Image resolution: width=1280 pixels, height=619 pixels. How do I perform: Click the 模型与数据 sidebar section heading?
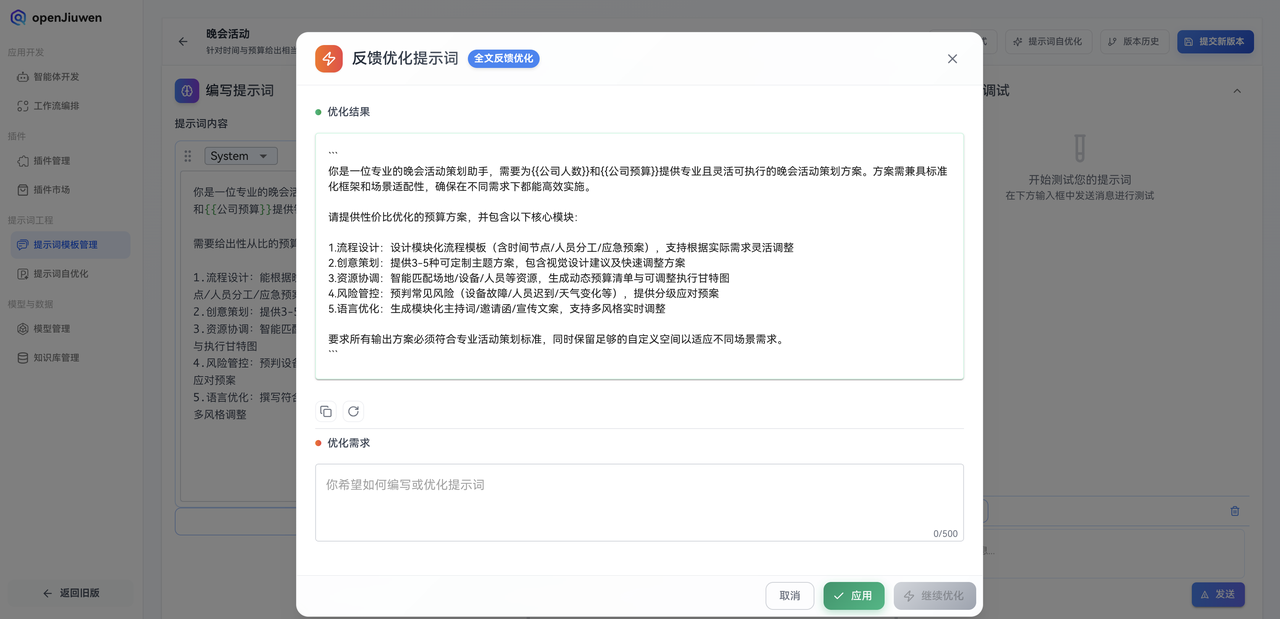31,304
